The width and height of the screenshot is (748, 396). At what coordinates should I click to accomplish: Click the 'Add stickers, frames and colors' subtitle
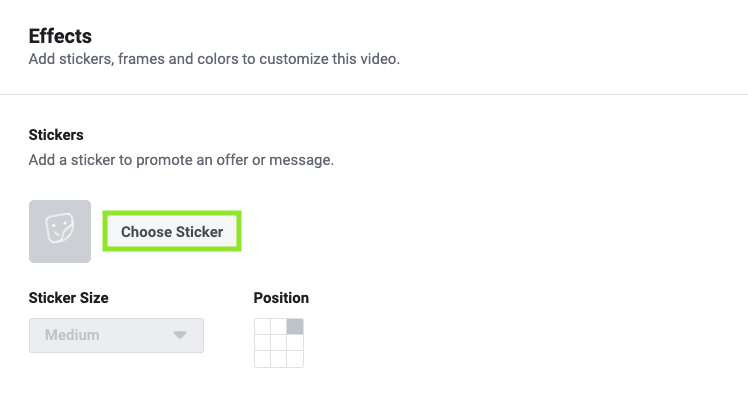[214, 59]
